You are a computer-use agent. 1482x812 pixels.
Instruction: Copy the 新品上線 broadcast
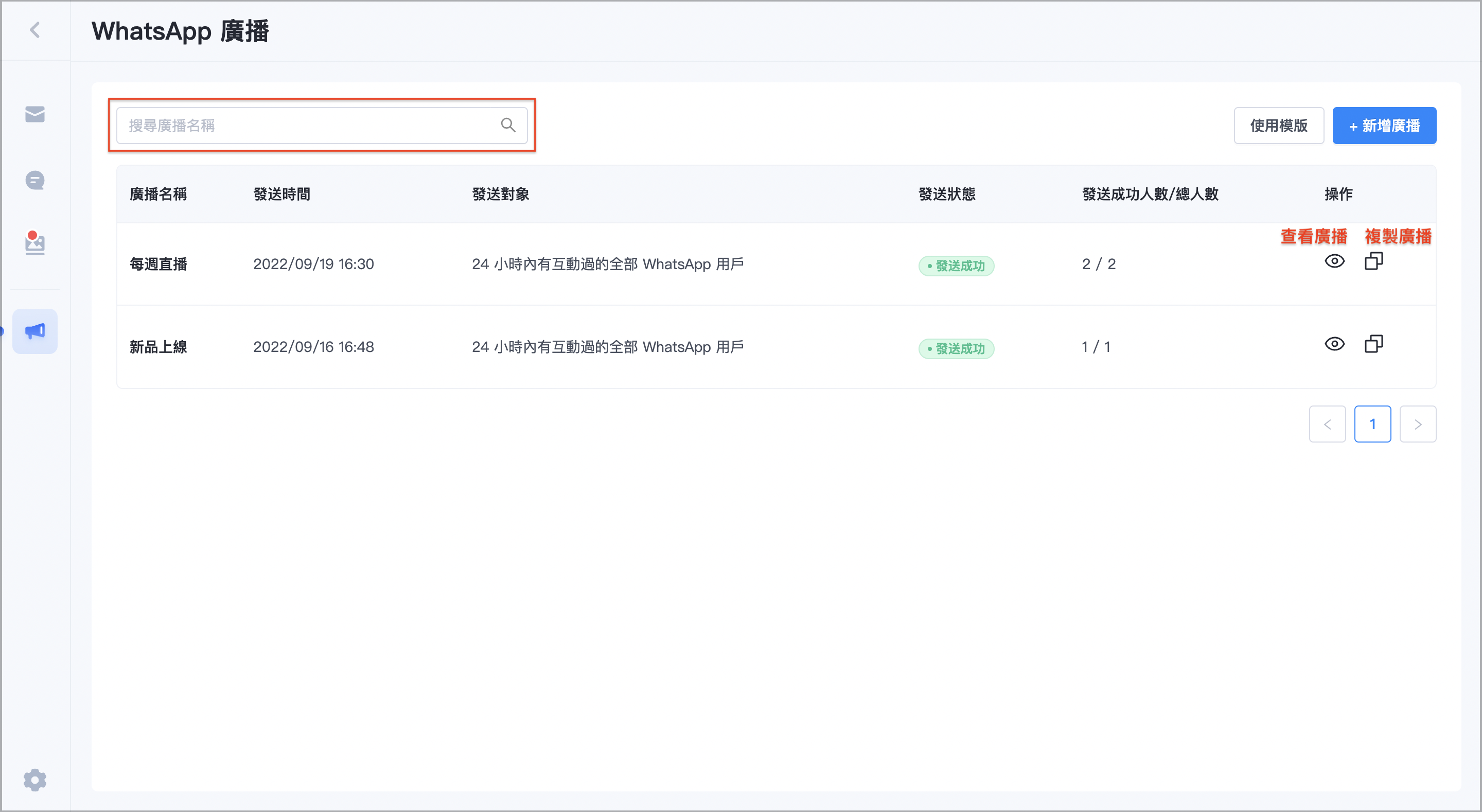tap(1374, 344)
